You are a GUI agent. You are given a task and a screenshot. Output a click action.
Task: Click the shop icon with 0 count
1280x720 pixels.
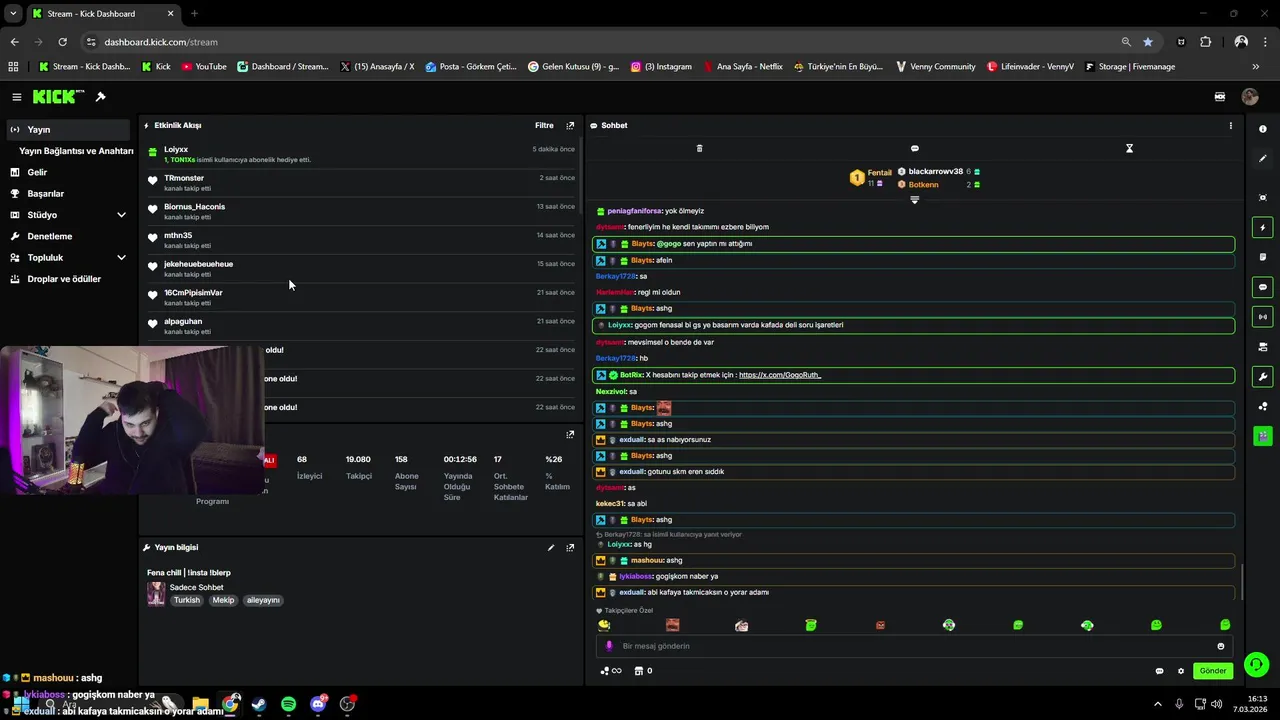point(644,671)
